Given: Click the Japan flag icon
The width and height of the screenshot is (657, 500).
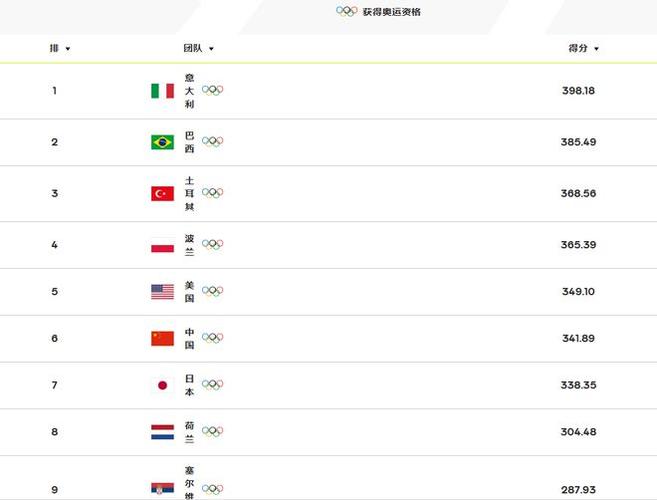Looking at the screenshot, I should point(163,385).
